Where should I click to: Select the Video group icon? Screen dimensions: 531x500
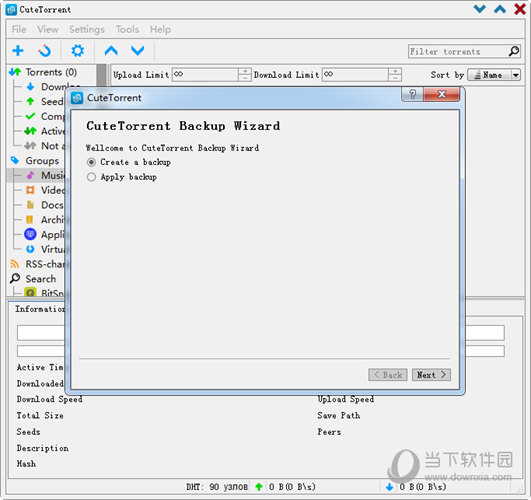[x=30, y=190]
